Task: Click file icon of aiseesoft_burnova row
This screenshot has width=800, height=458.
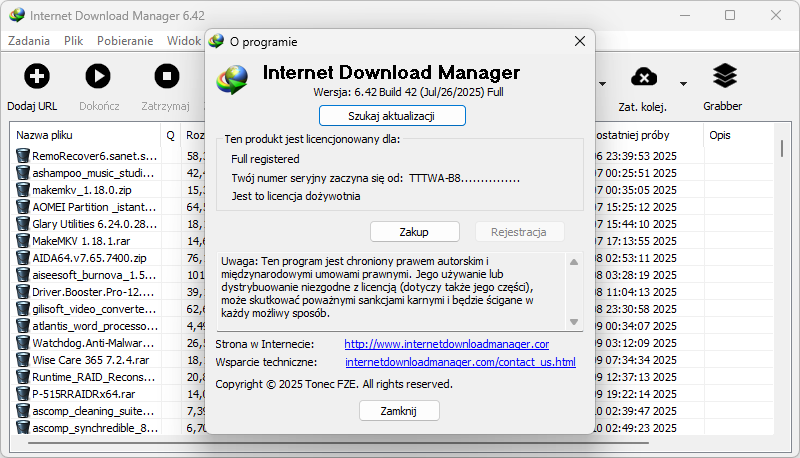Action: pyautogui.click(x=22, y=275)
